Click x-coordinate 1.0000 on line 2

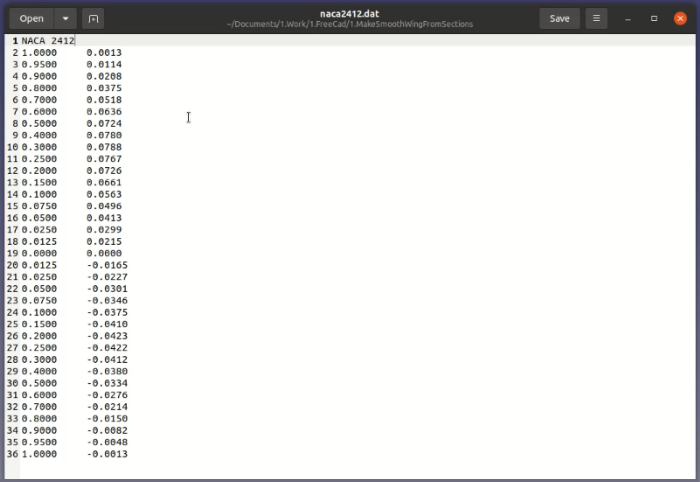point(39,53)
